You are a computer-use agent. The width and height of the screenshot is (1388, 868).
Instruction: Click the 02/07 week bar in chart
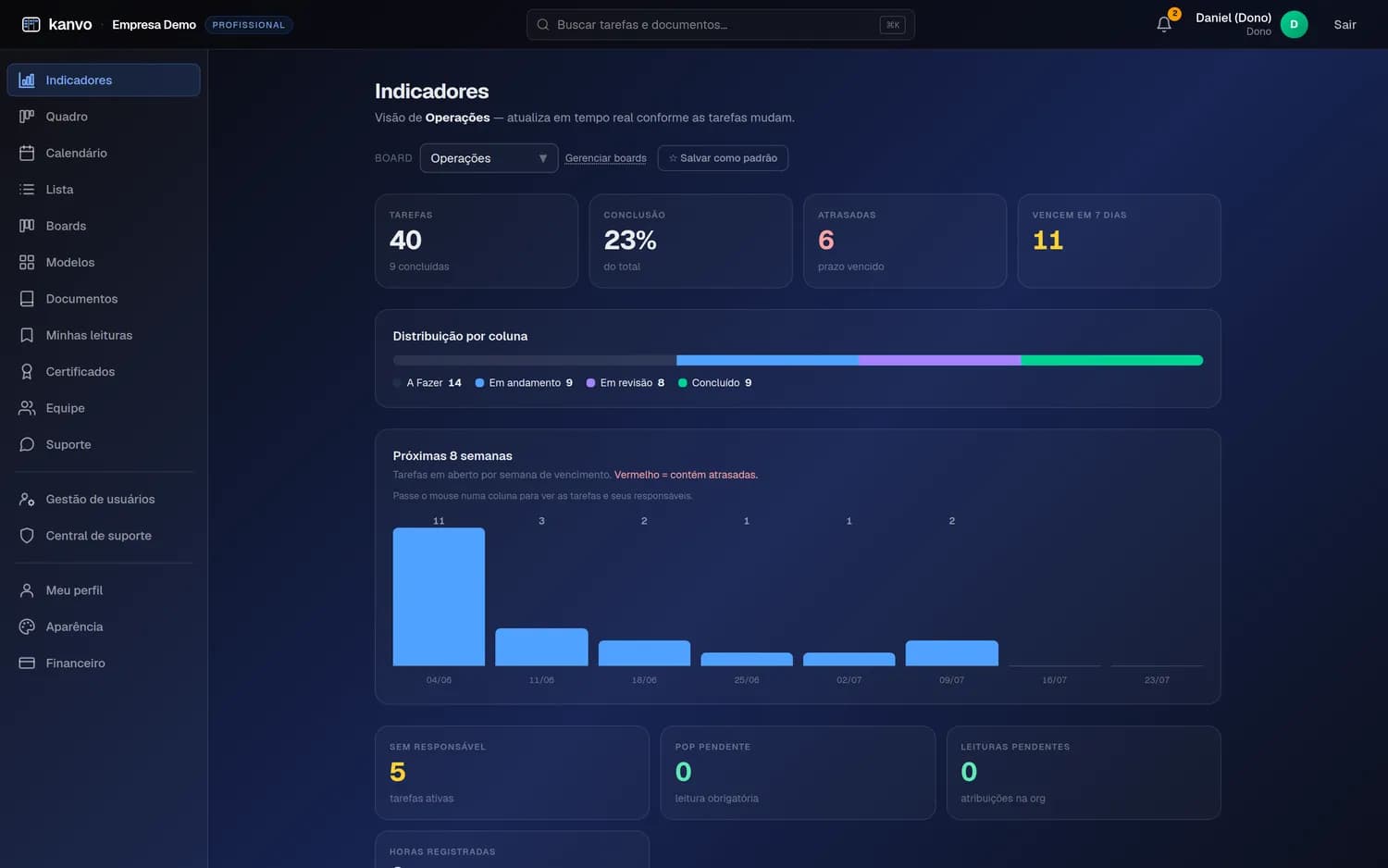point(849,659)
